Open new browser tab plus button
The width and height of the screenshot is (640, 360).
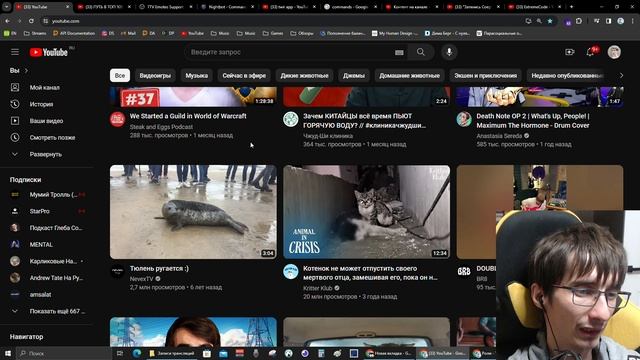coord(571,7)
